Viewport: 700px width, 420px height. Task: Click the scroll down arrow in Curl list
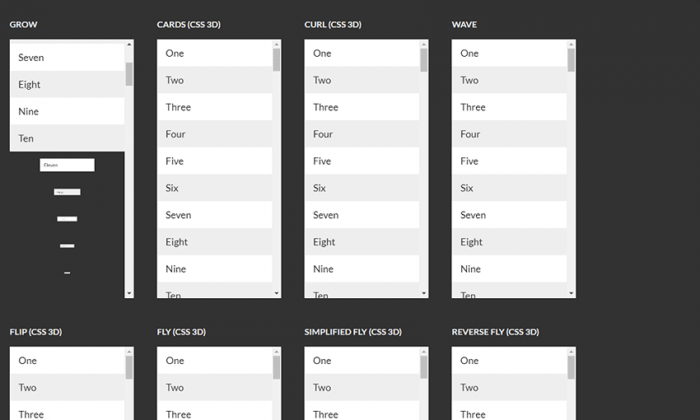coord(424,293)
